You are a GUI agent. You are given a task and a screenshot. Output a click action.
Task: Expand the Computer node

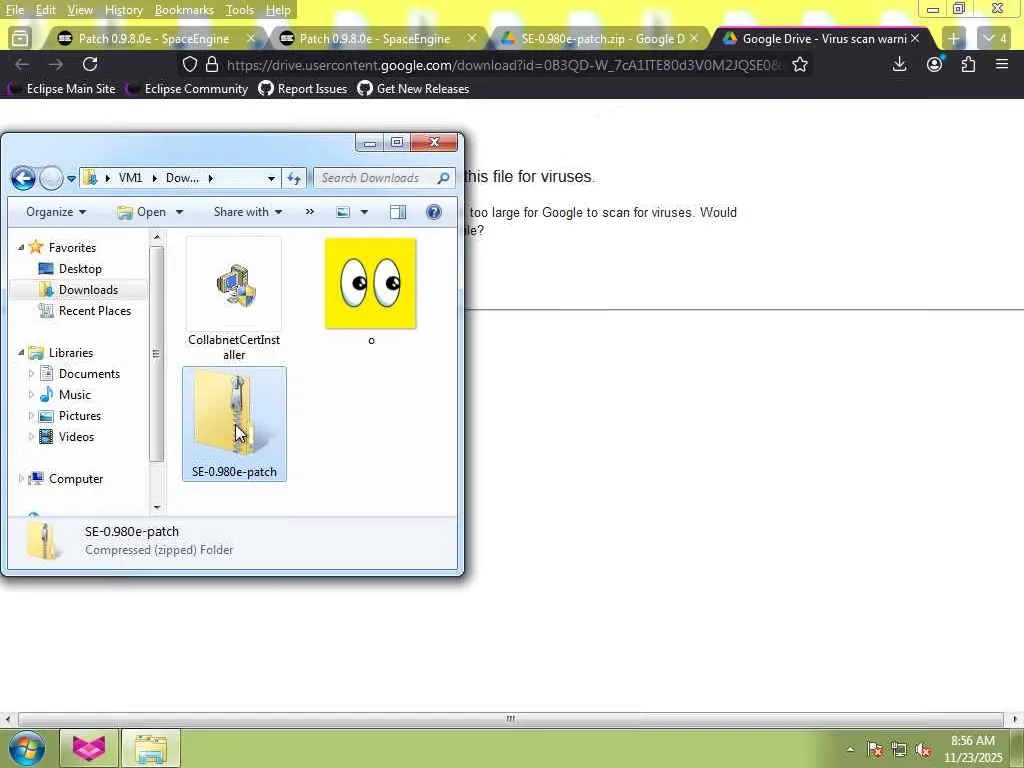[21, 479]
